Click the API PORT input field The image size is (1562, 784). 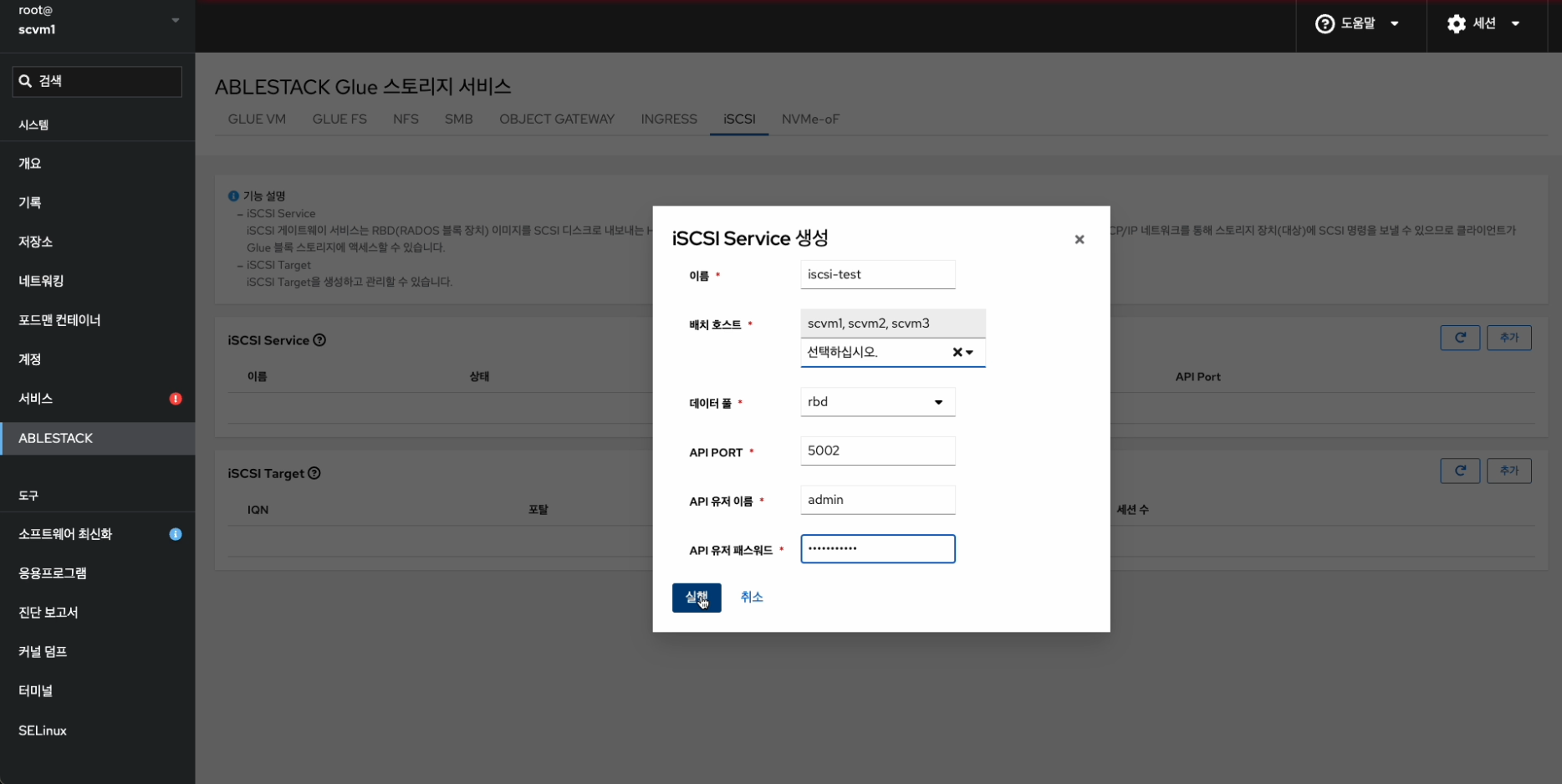[x=877, y=451]
